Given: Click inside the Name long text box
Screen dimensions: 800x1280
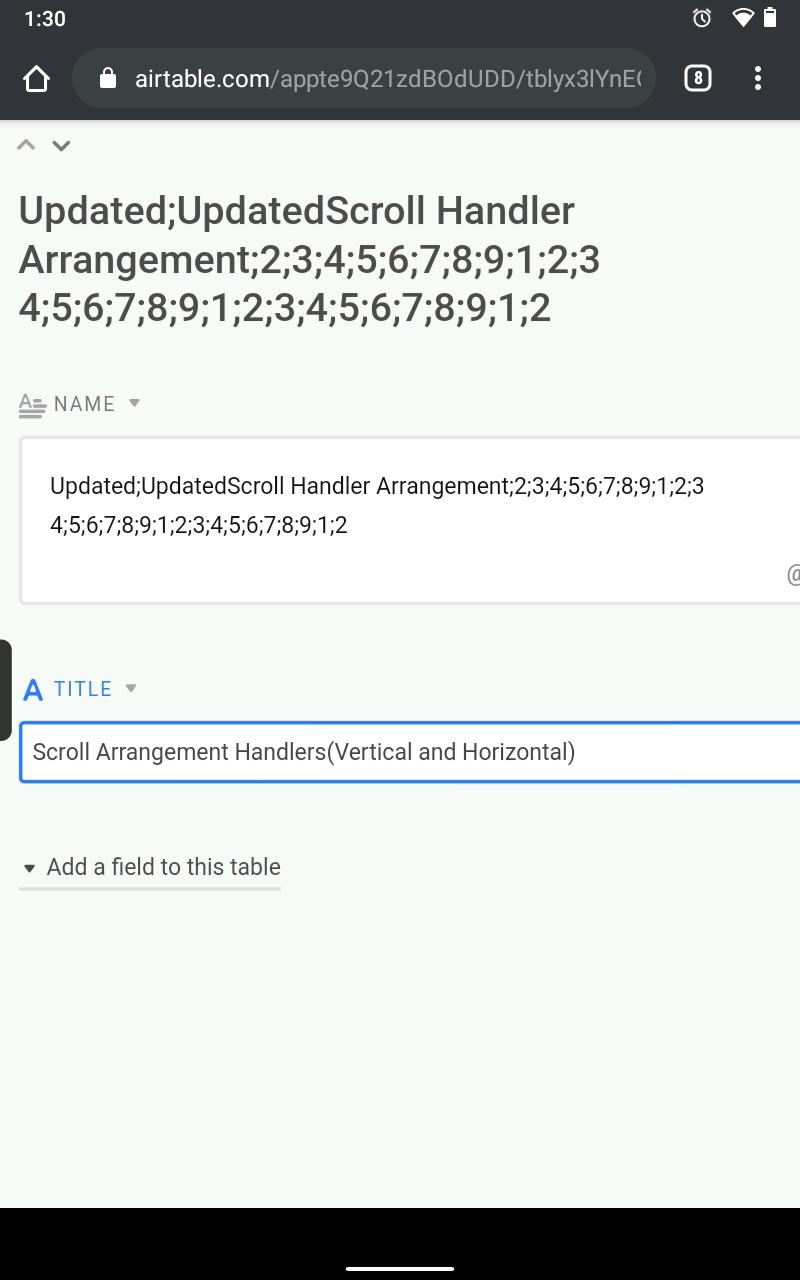Looking at the screenshot, I should [x=410, y=520].
